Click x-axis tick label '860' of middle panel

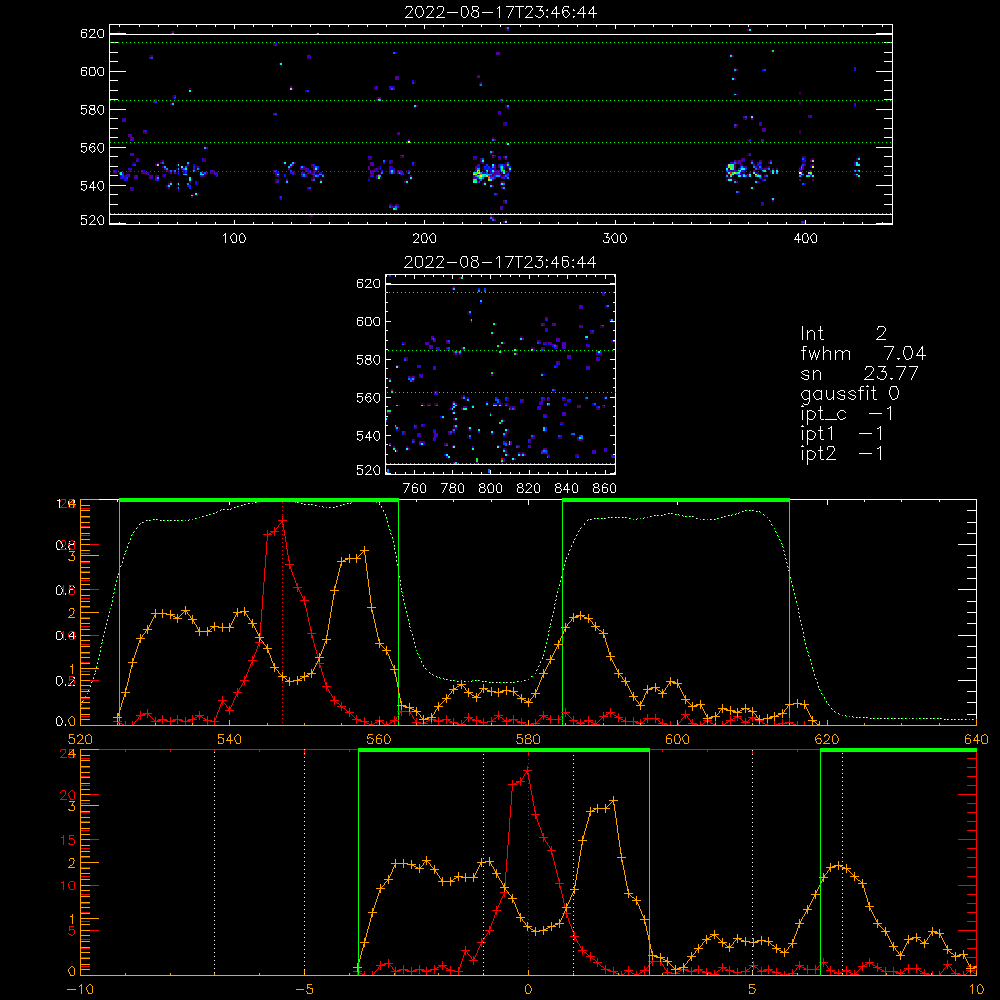pyautogui.click(x=604, y=489)
